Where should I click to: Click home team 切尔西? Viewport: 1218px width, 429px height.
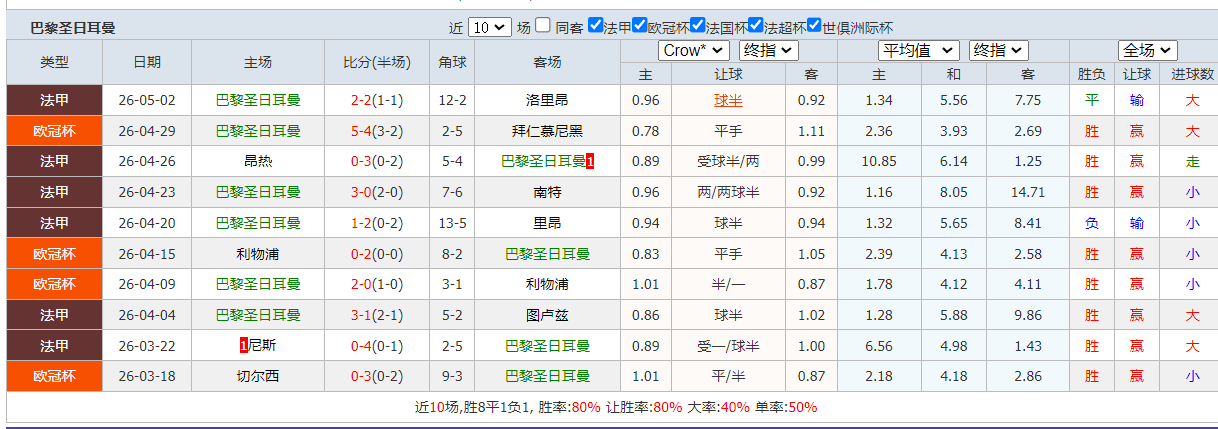point(258,377)
